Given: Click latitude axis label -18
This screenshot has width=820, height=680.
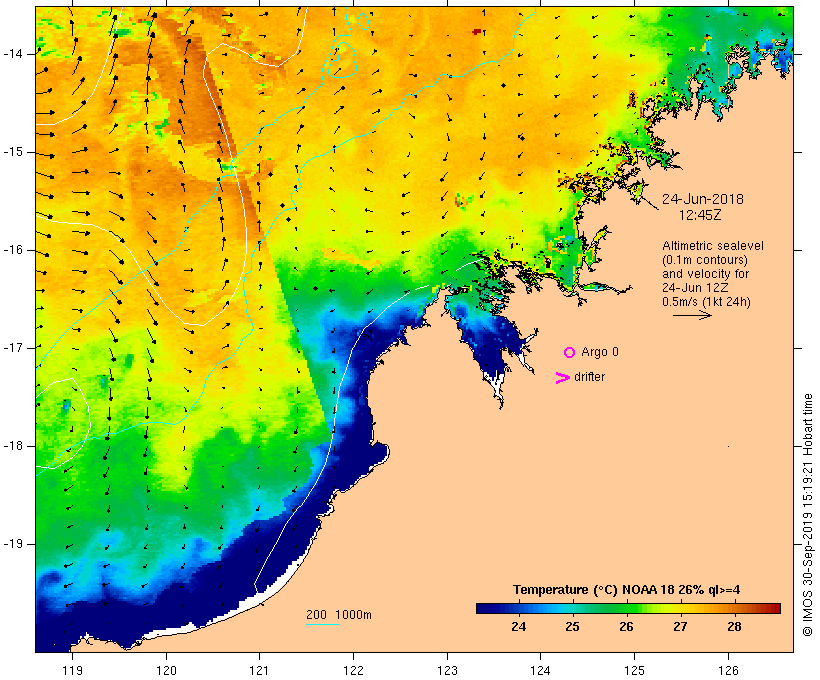Looking at the screenshot, I should click(x=13, y=446).
